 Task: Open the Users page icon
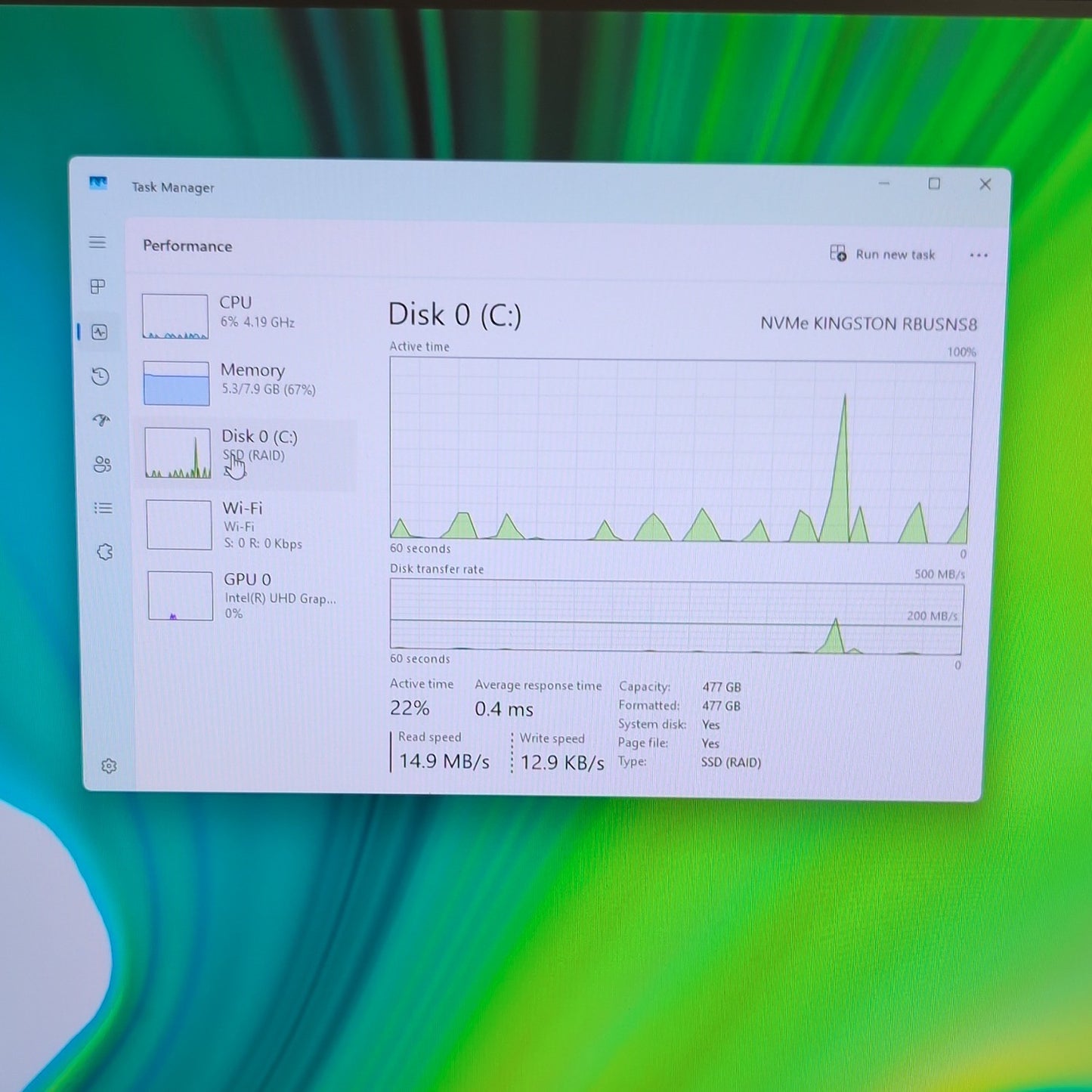click(102, 464)
